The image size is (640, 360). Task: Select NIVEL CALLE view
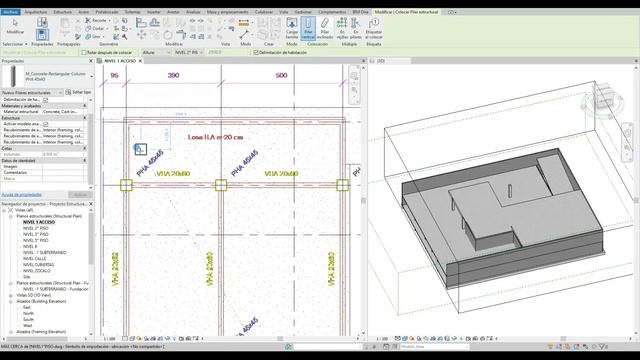pos(34,258)
